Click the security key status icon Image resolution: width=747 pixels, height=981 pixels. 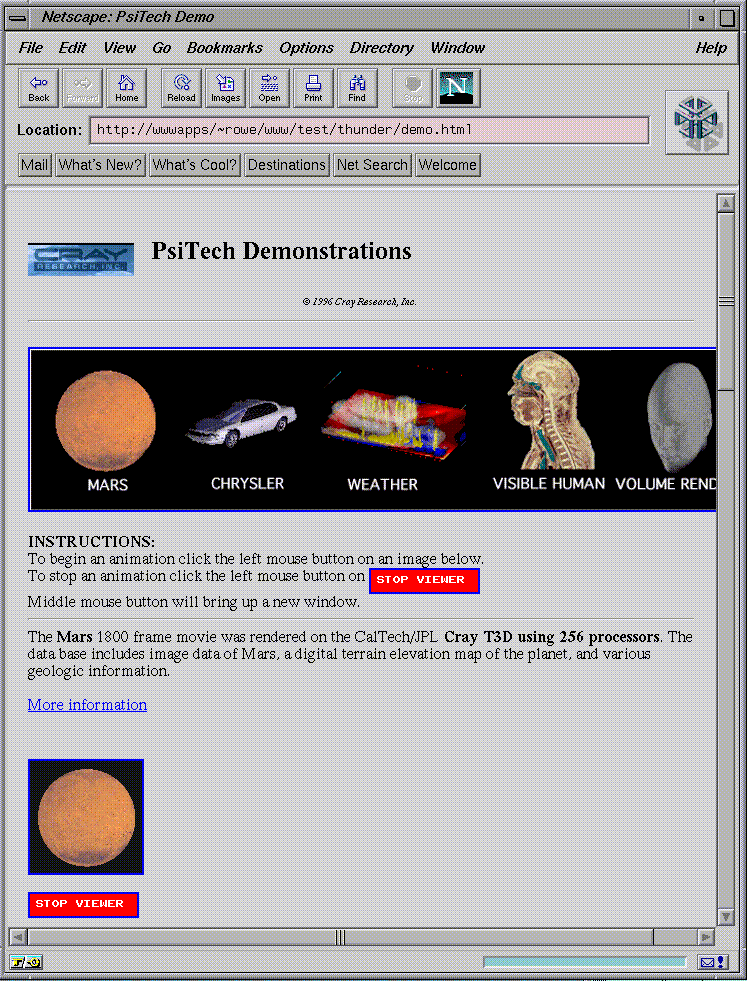click(26, 962)
